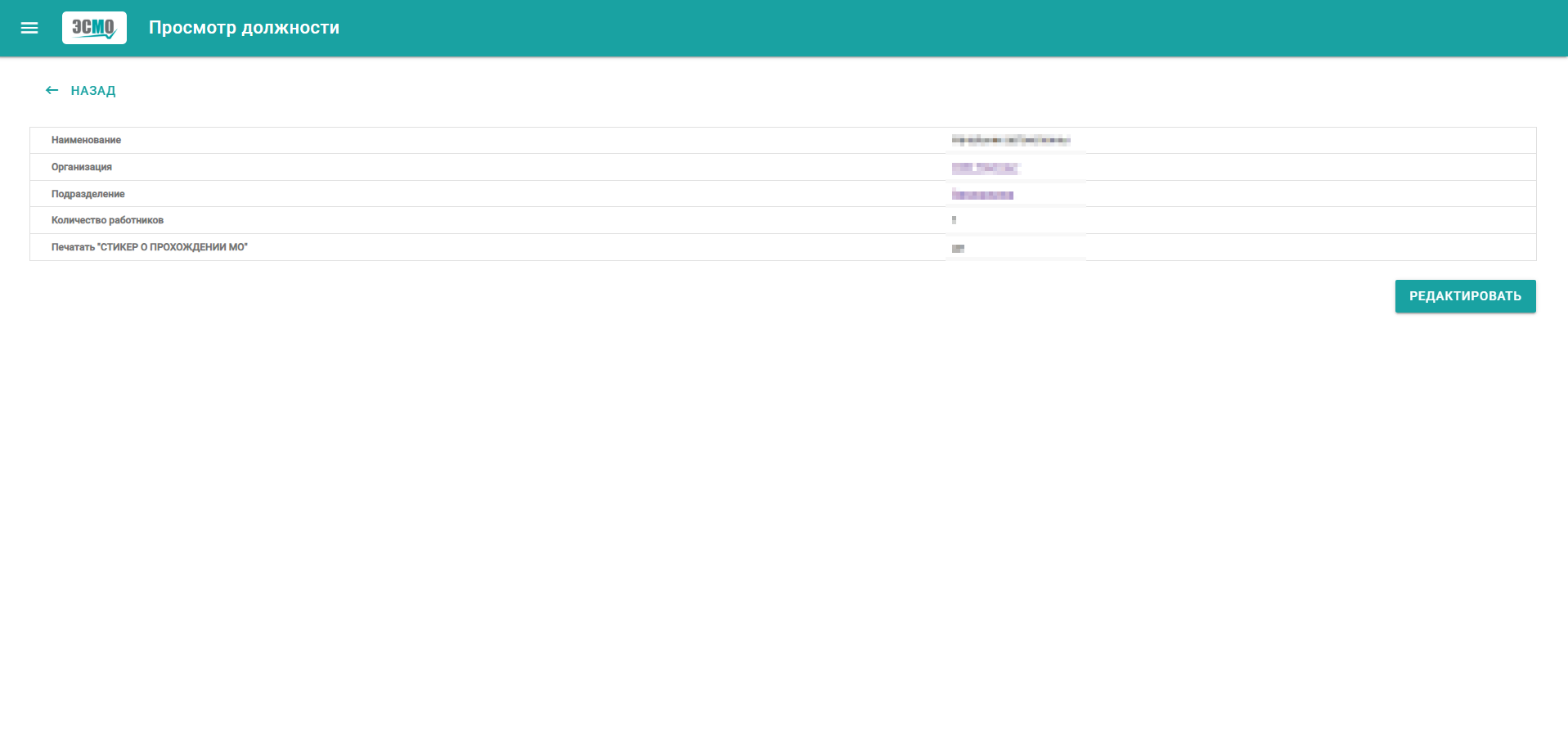
Task: Click the Количество работников label
Action: [107, 220]
